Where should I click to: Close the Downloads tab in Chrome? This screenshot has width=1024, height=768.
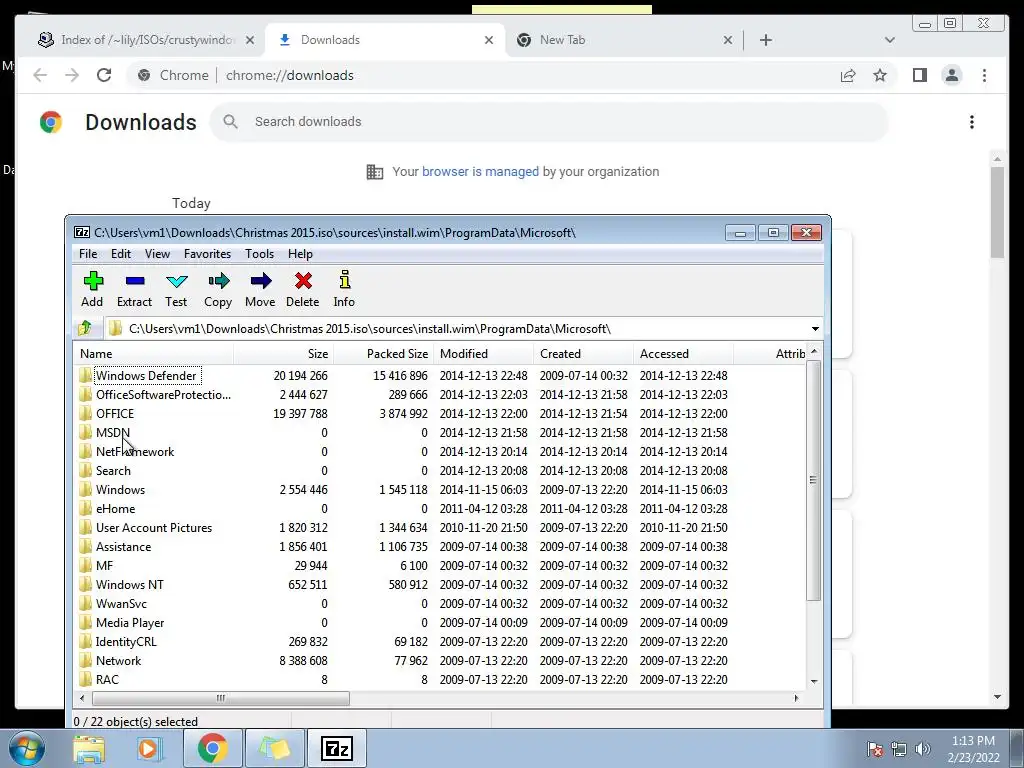click(488, 40)
